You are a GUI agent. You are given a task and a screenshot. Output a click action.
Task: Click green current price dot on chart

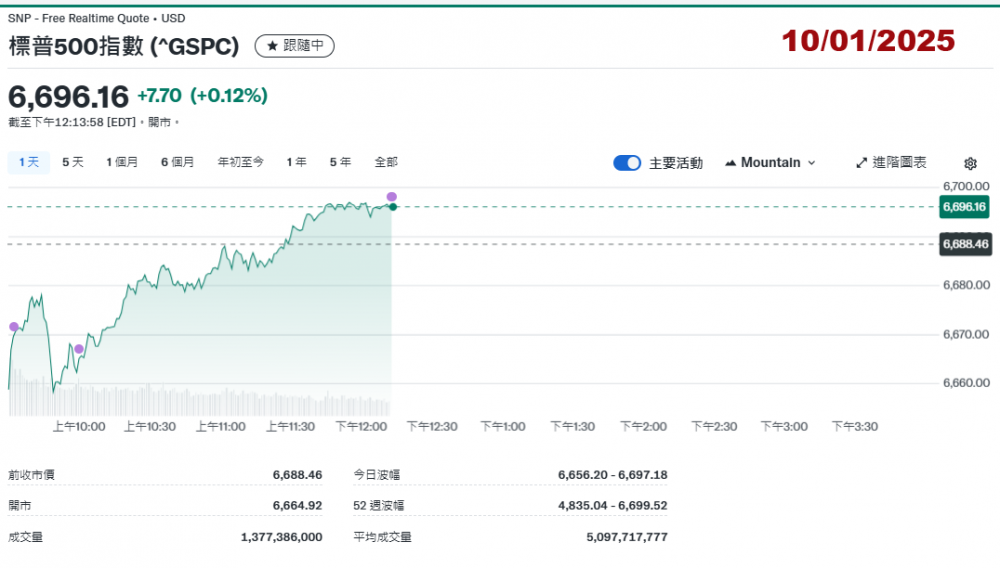[x=393, y=207]
